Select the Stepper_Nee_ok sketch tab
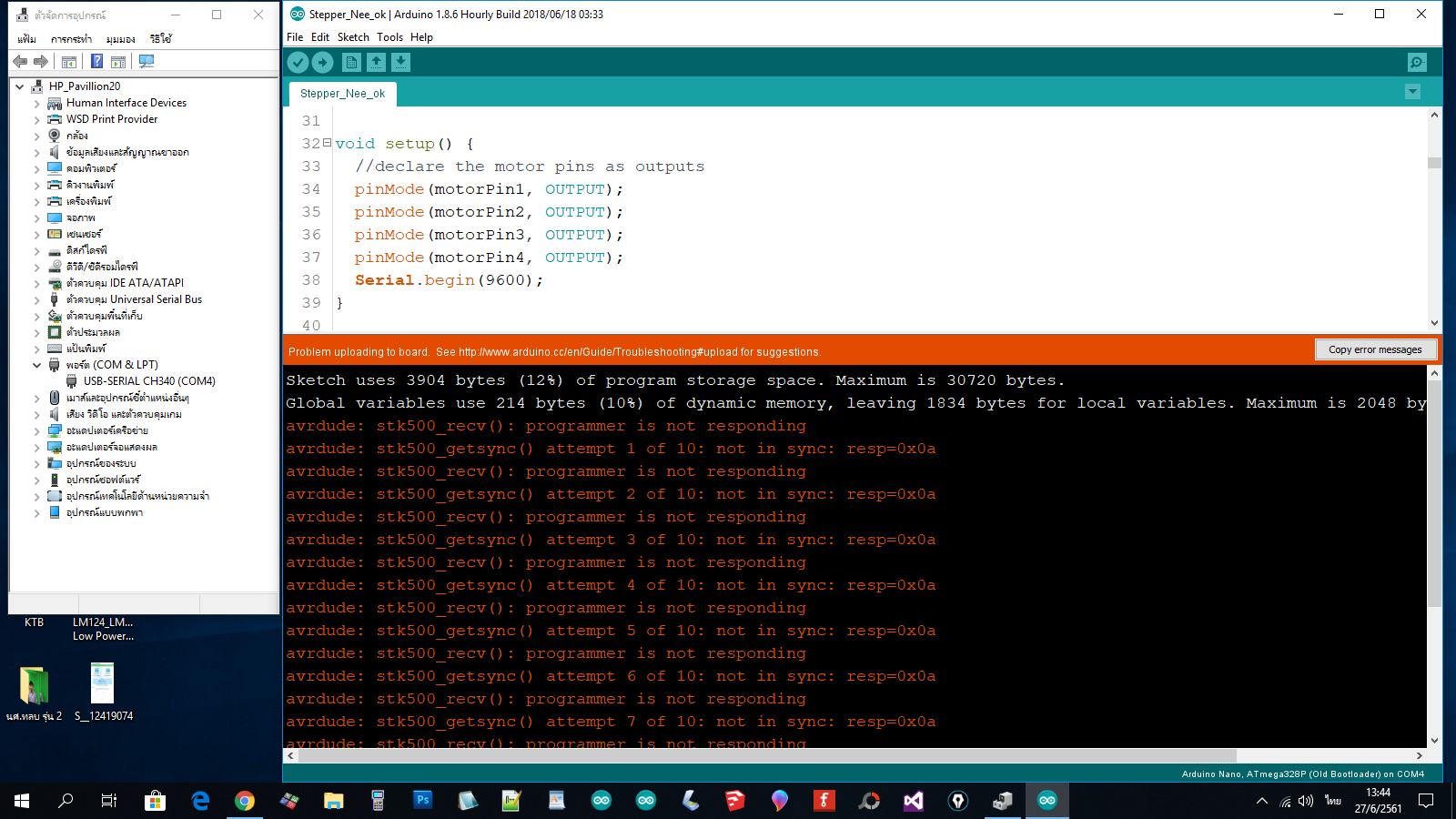The width and height of the screenshot is (1456, 819). coord(342,94)
